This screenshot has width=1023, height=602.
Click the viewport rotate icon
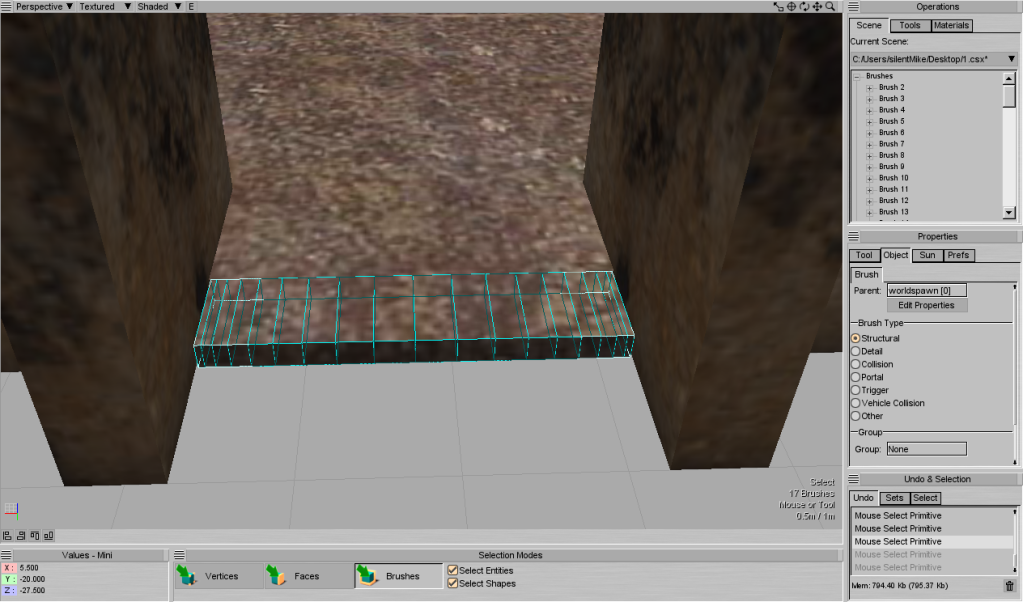[804, 7]
